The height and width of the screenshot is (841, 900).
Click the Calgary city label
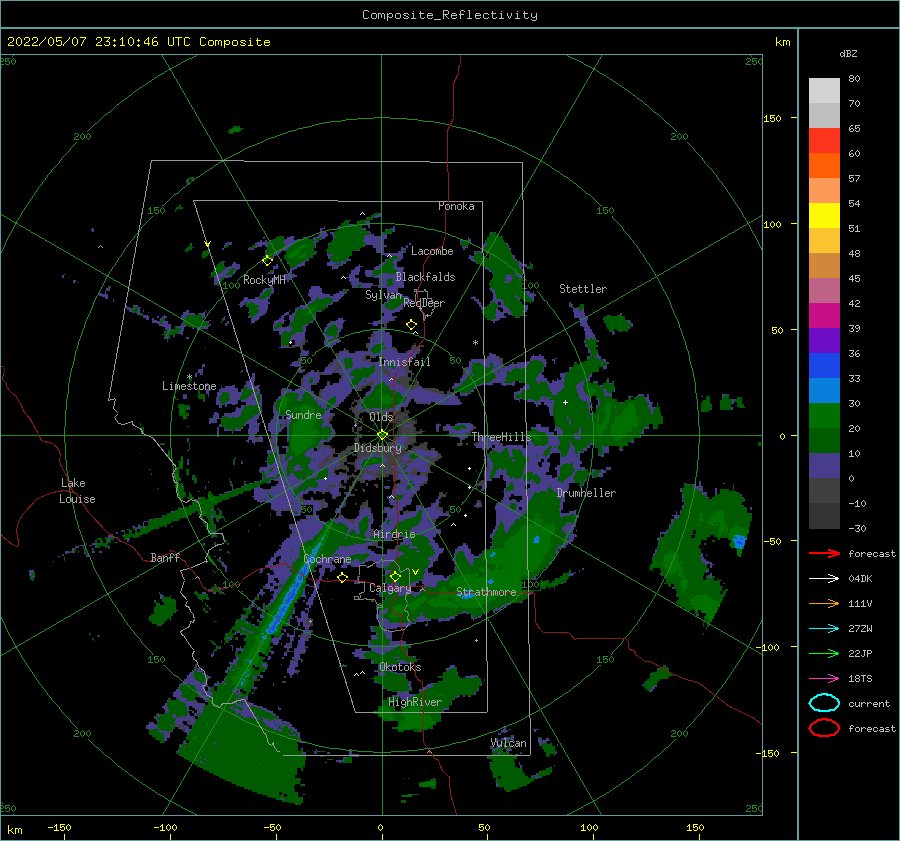[390, 588]
